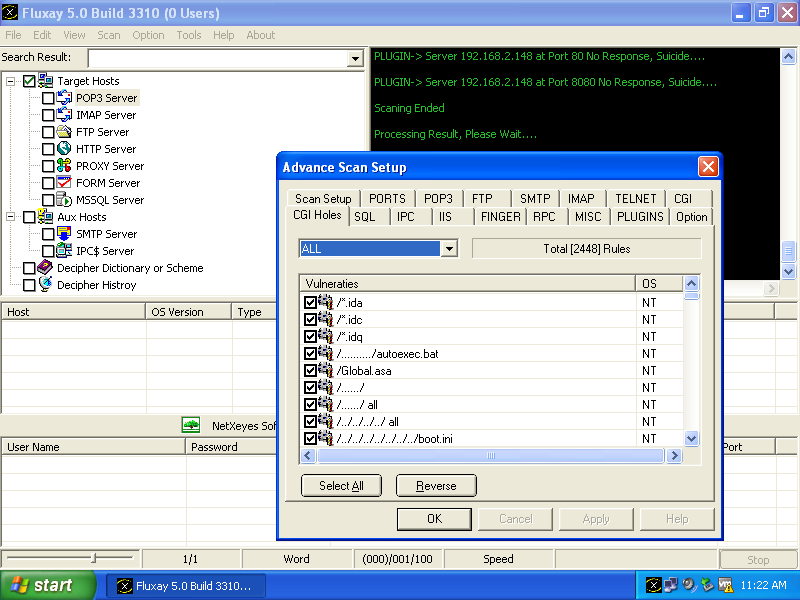Click the IMAP Server tree icon
This screenshot has width=800, height=600.
tap(64, 114)
